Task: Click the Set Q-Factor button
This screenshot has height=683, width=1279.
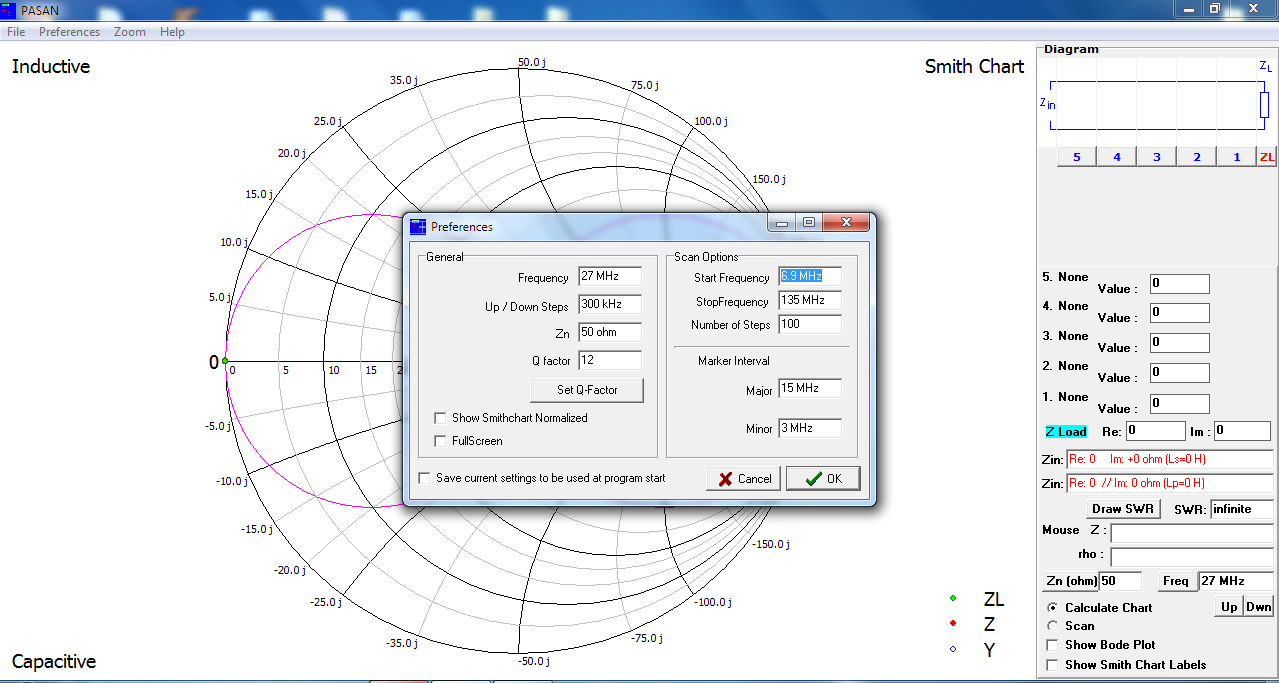Action: click(x=587, y=390)
